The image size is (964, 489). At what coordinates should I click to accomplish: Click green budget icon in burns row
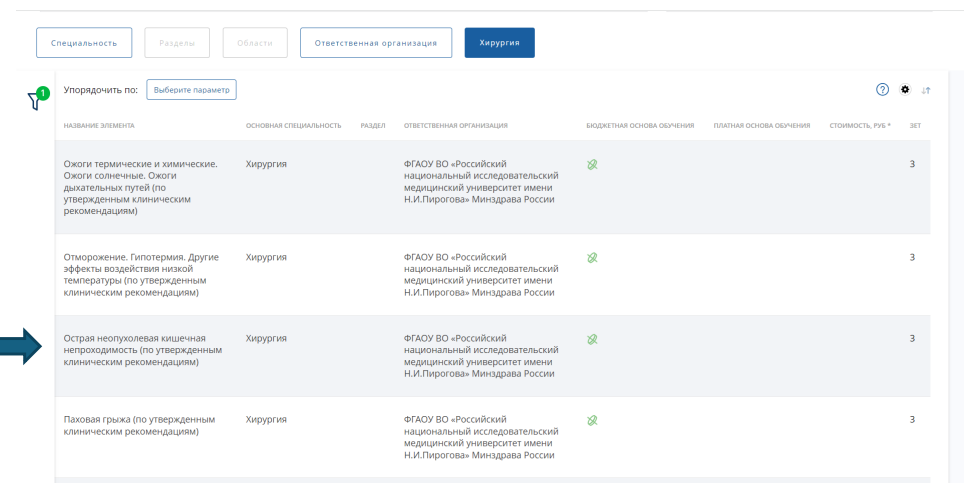point(592,164)
